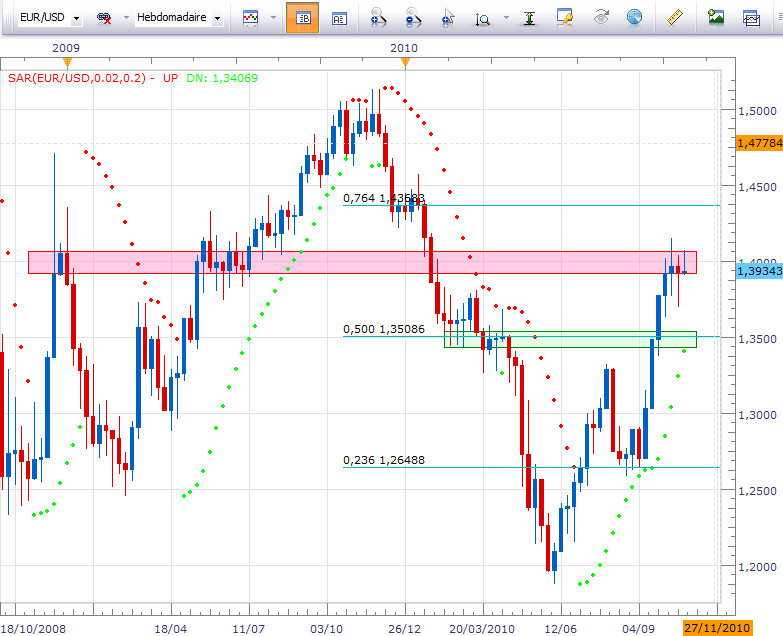Click the 26/12 date axis label
783x636 pixels.
(404, 629)
